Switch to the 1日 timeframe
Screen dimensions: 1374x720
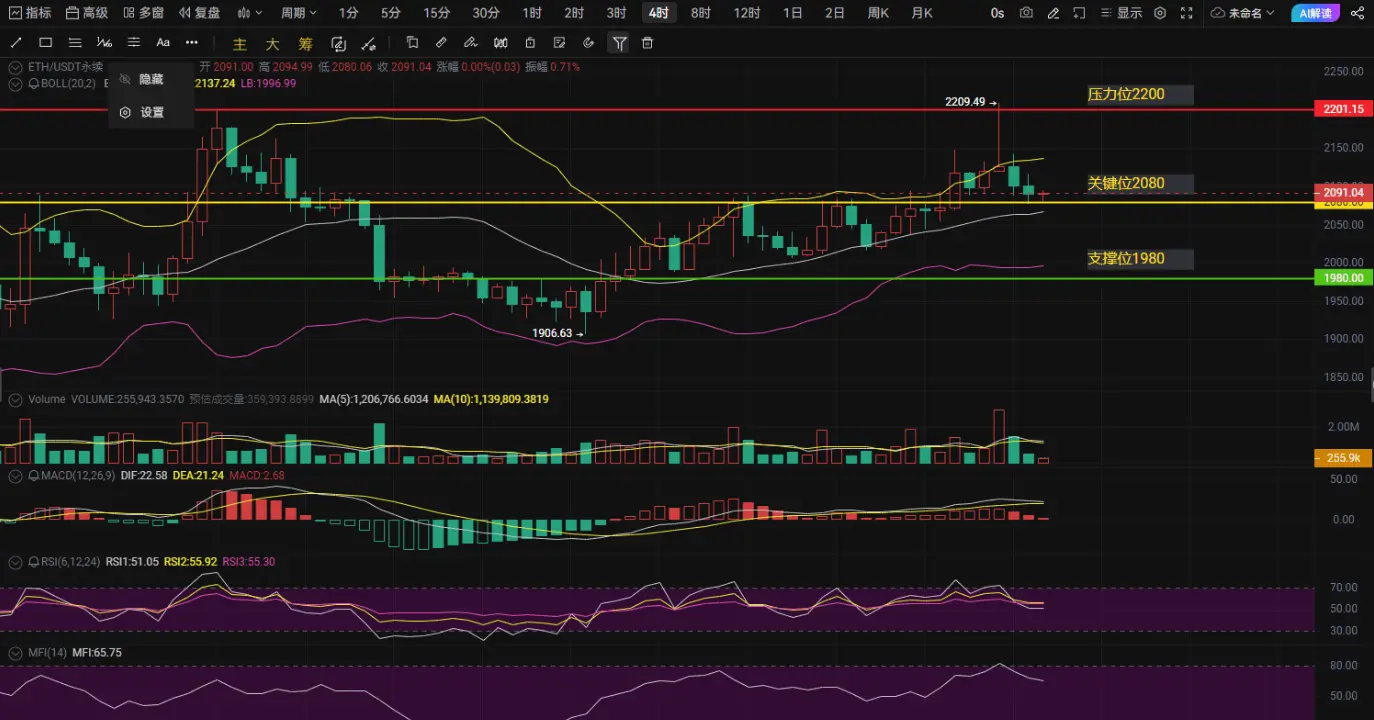click(792, 13)
